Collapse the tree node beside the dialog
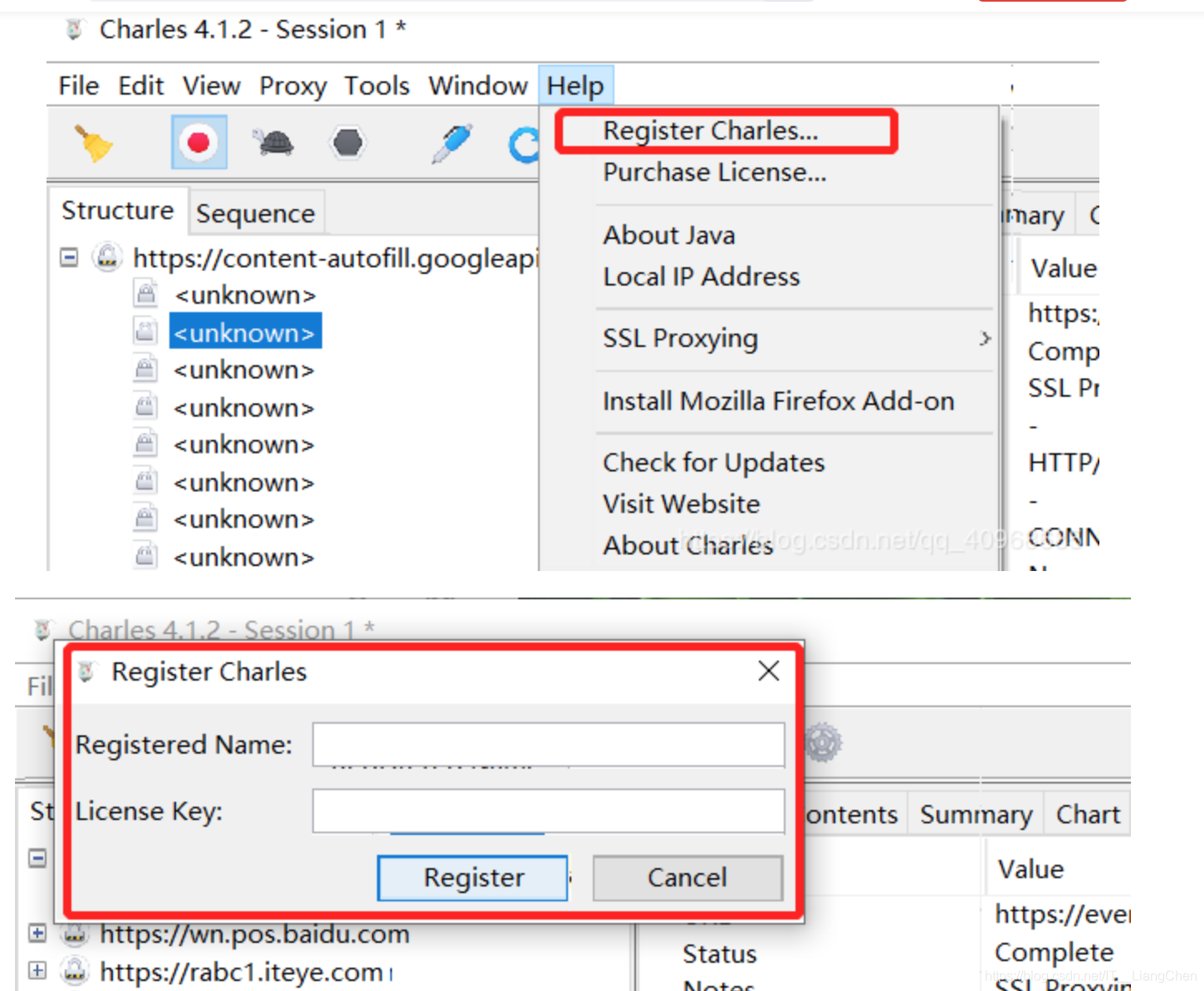The width and height of the screenshot is (1204, 991). coord(37,858)
